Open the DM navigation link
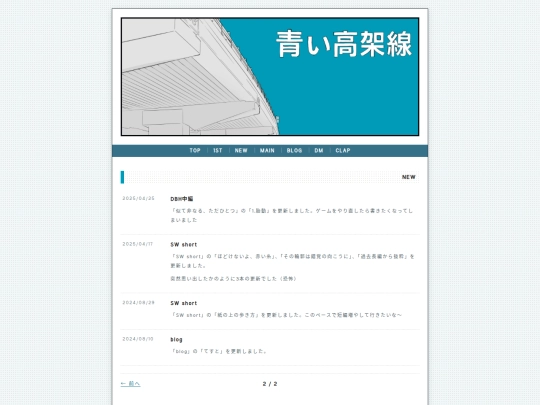 (x=319, y=150)
